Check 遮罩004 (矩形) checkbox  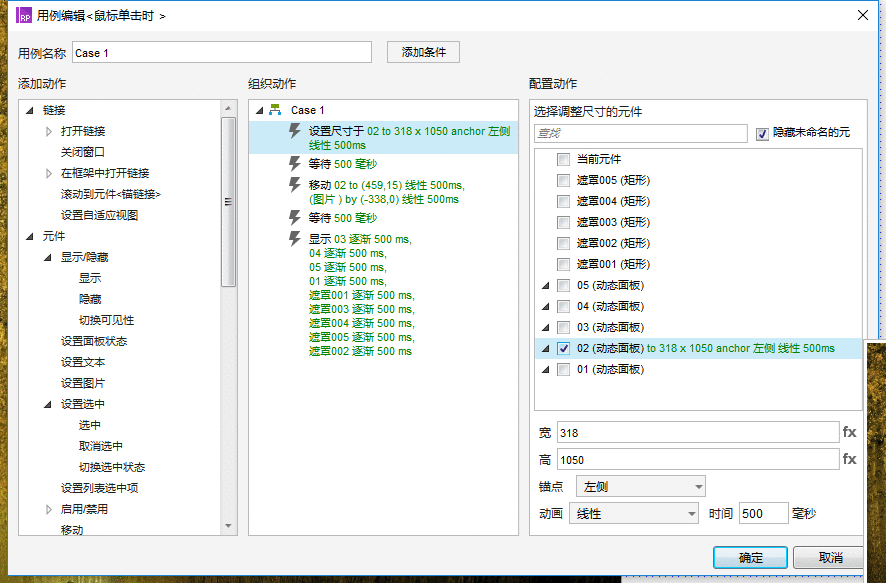tap(563, 201)
